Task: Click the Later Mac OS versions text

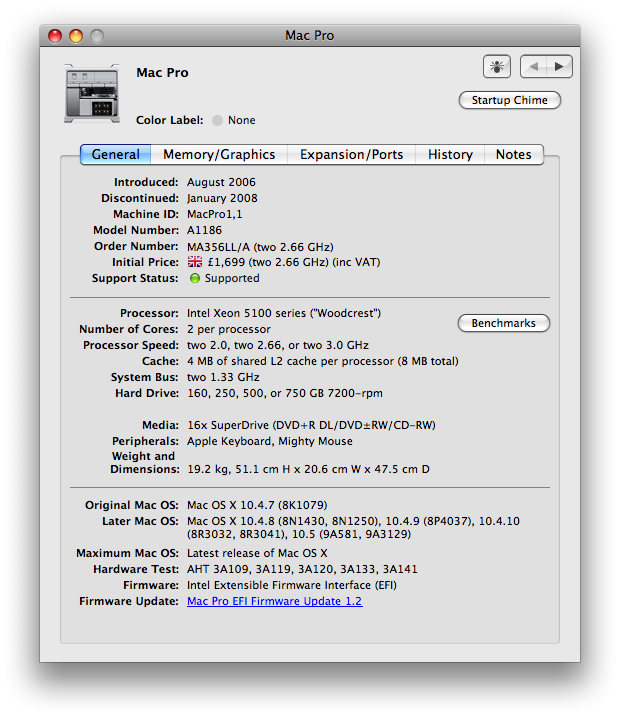Action: [353, 528]
